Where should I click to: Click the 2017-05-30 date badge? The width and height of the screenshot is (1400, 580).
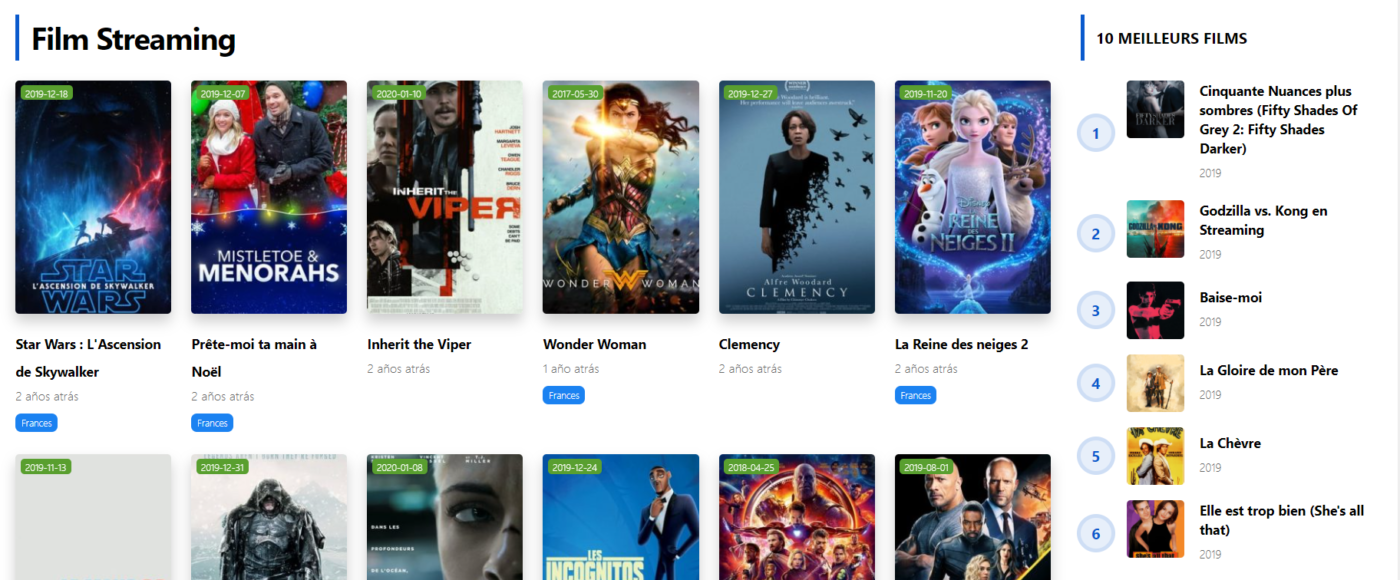click(574, 94)
